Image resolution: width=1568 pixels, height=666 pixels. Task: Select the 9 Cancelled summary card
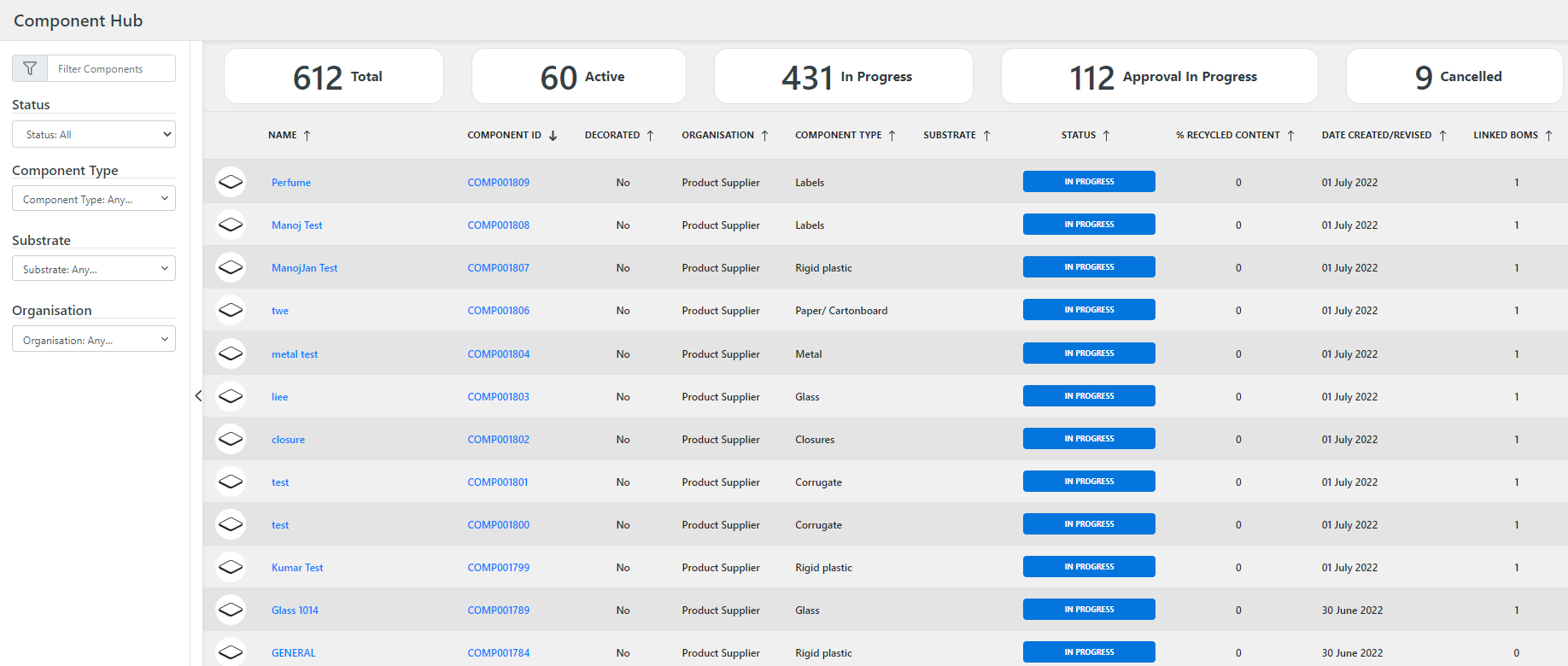1455,77
